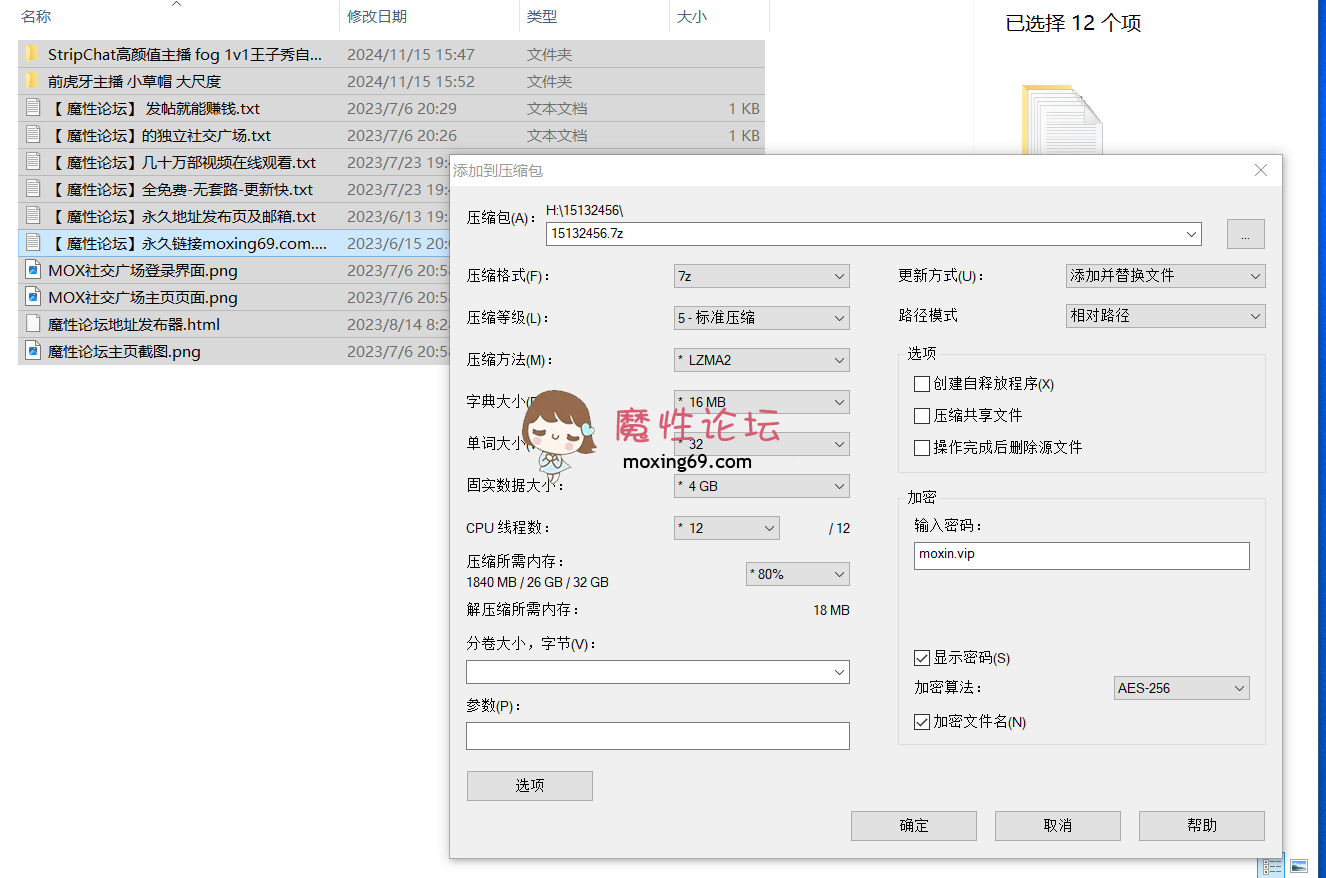1326x878 pixels.
Task: Sort files by the 修改日期 column header
Action: [377, 17]
